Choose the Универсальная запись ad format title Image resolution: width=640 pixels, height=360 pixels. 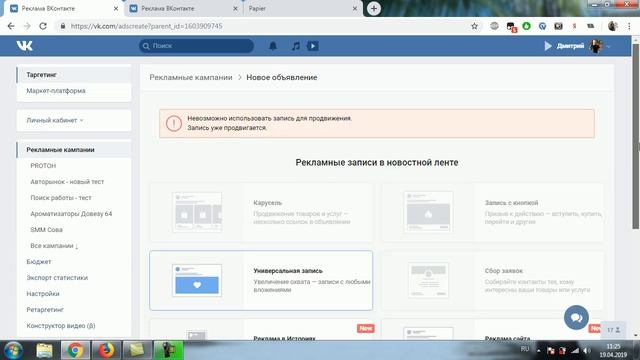(x=288, y=271)
